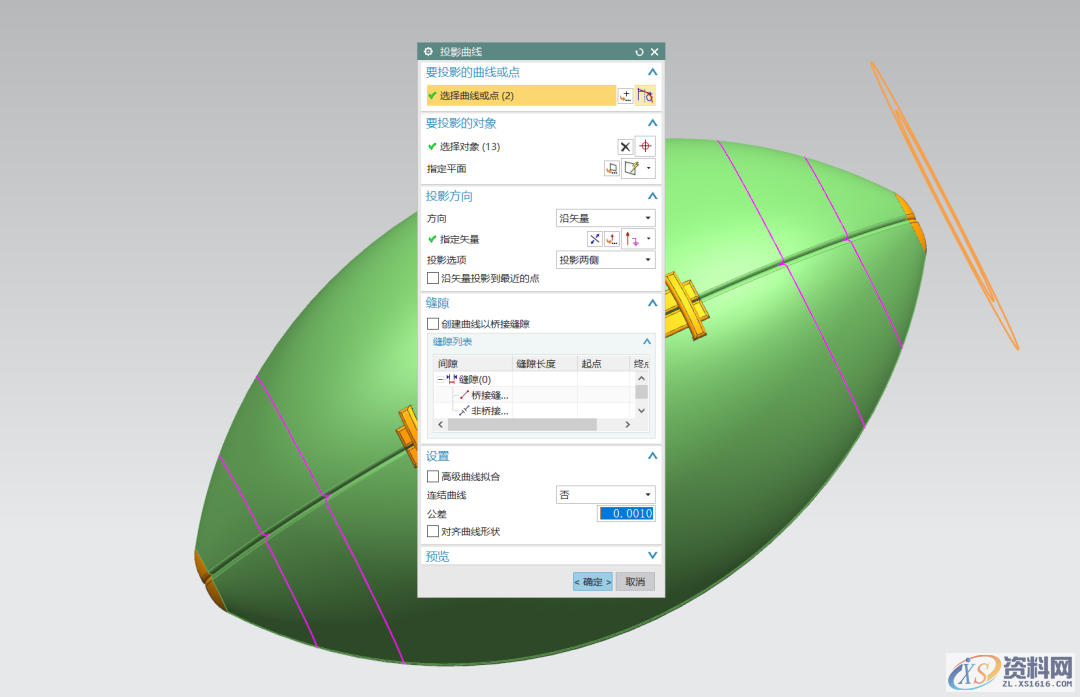Click the curve rule selection icon

[645, 96]
